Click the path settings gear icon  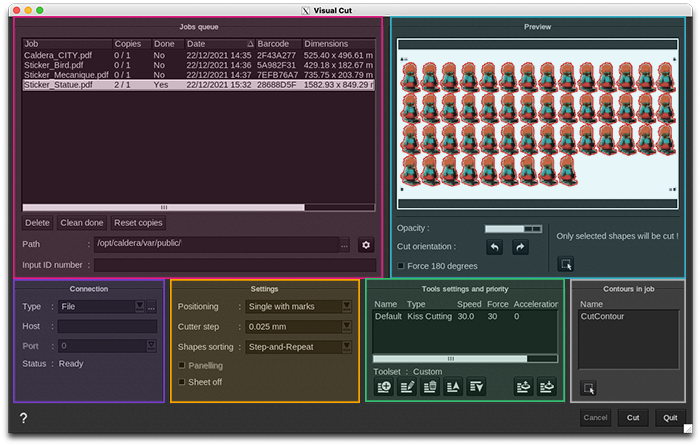[366, 244]
